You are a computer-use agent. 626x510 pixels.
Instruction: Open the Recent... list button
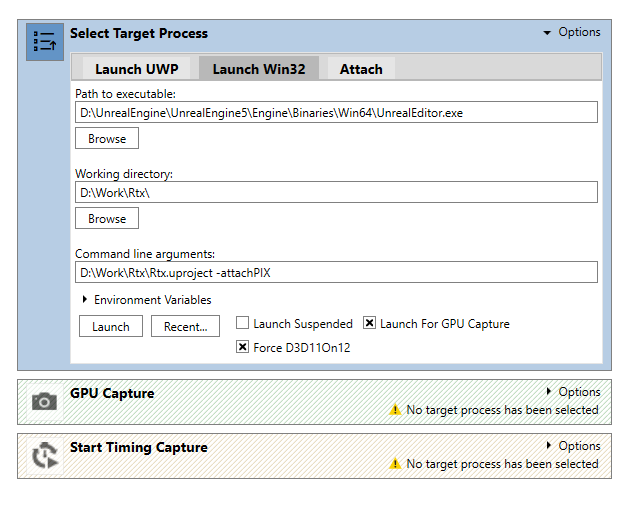pos(185,327)
